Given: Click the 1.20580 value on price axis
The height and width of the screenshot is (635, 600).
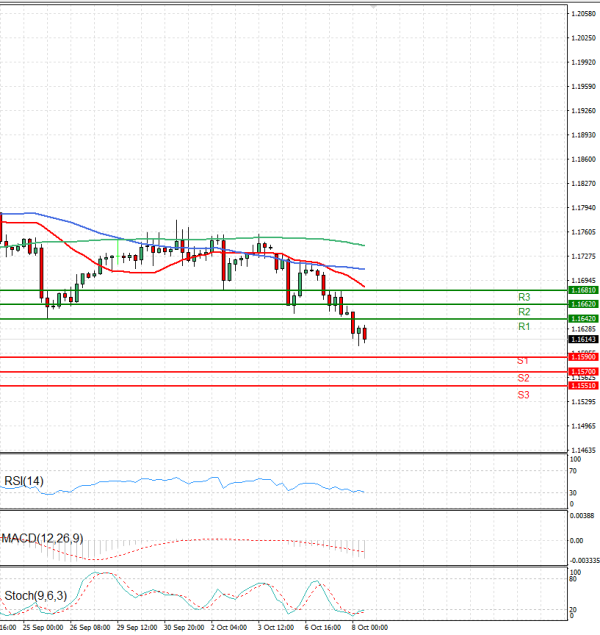Looking at the screenshot, I should point(584,14).
